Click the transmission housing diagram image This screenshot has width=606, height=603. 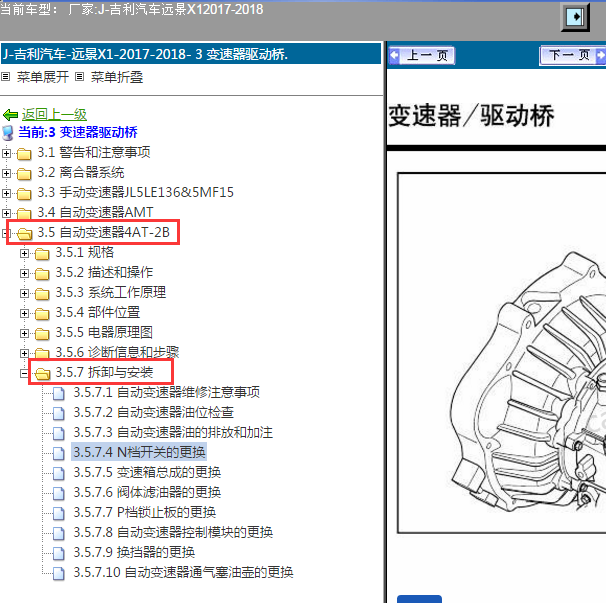(x=502, y=353)
